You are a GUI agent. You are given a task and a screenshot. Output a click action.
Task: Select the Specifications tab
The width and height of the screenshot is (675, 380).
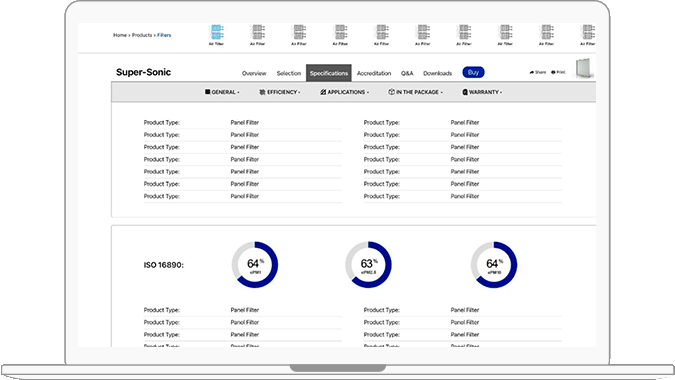[328, 73]
